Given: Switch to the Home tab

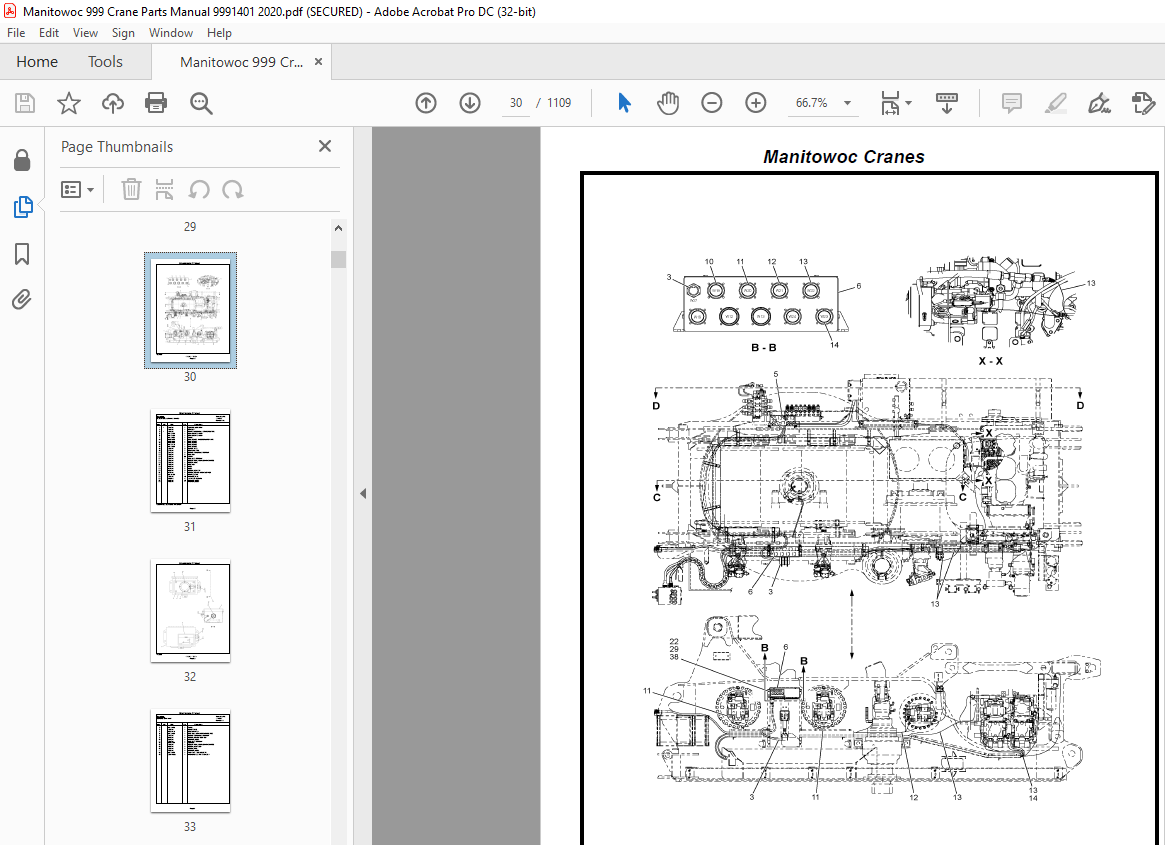Looking at the screenshot, I should pos(37,62).
